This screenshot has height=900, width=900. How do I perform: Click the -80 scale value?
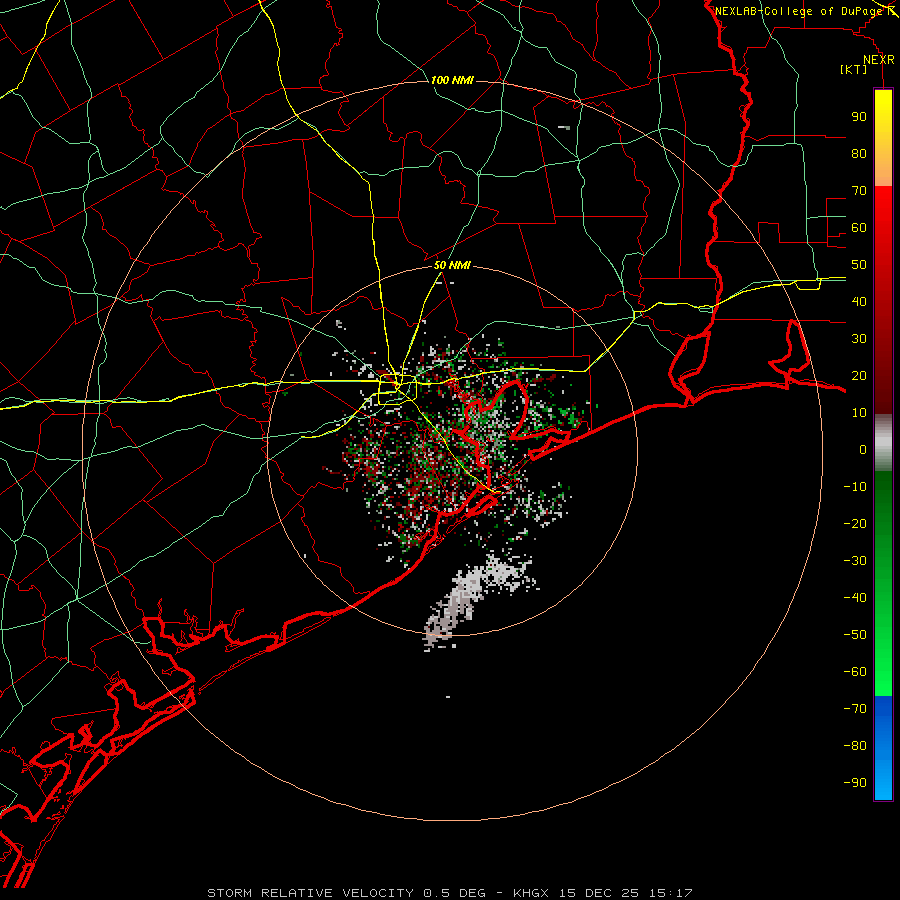[x=855, y=746]
